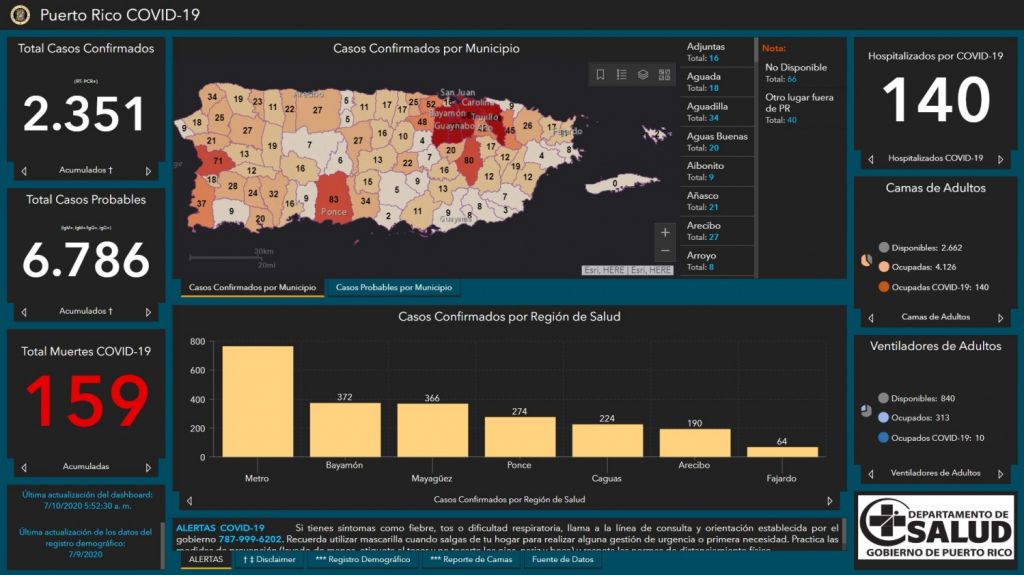Screen dimensions: 1024x575
Task: Open the Registro Demográfico tab
Action: click(x=362, y=560)
